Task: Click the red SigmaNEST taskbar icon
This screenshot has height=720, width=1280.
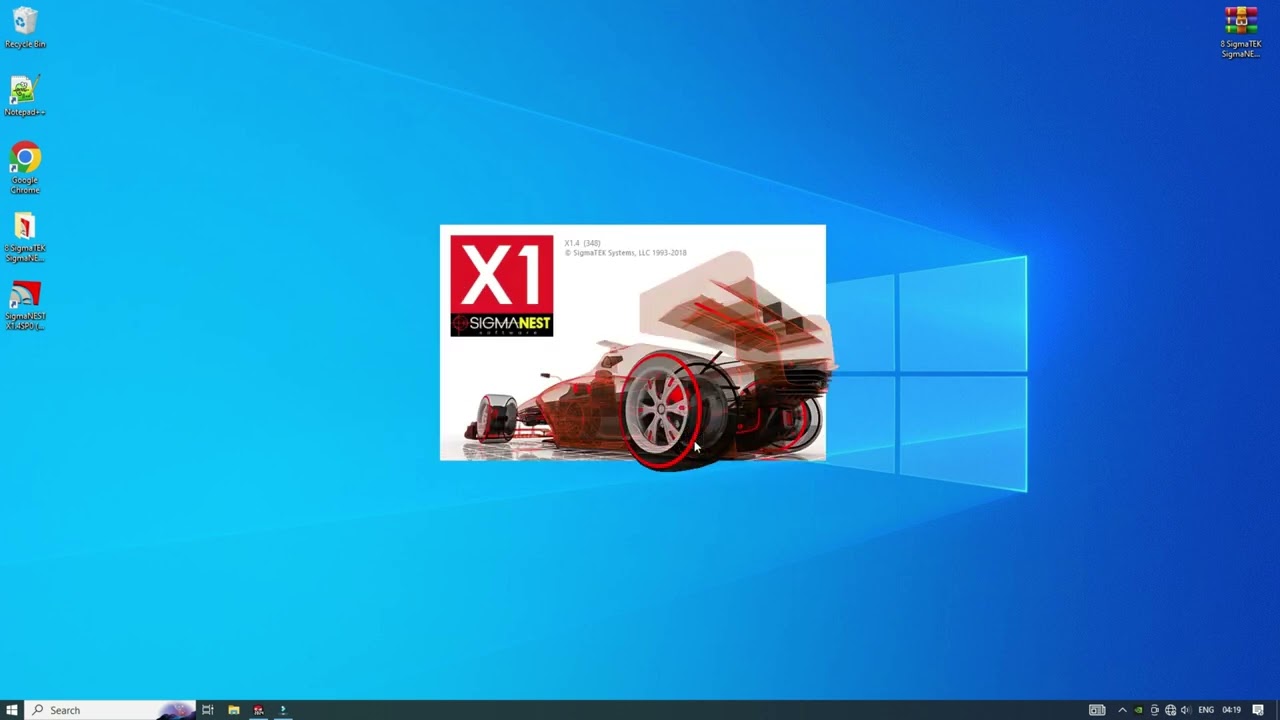Action: pyautogui.click(x=258, y=710)
